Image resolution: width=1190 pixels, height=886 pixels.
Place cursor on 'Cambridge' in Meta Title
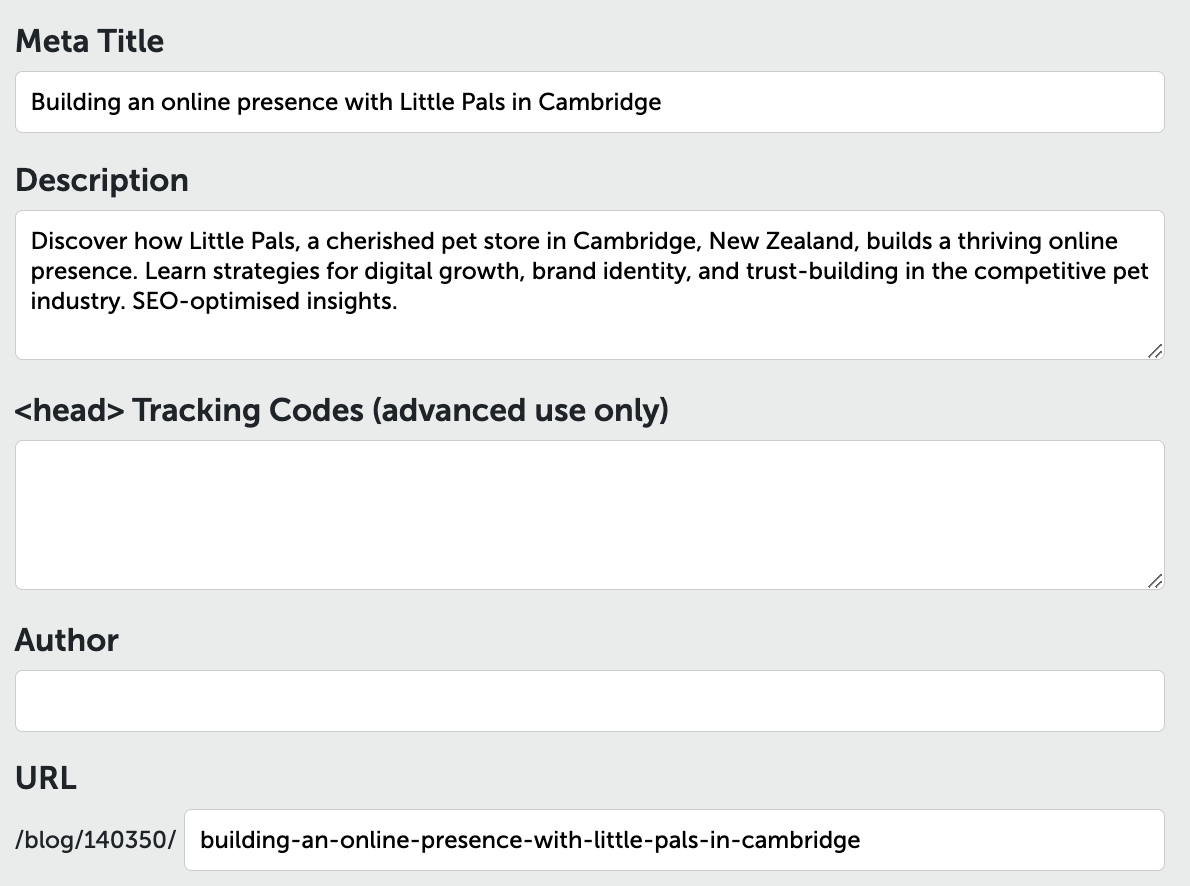pos(600,102)
